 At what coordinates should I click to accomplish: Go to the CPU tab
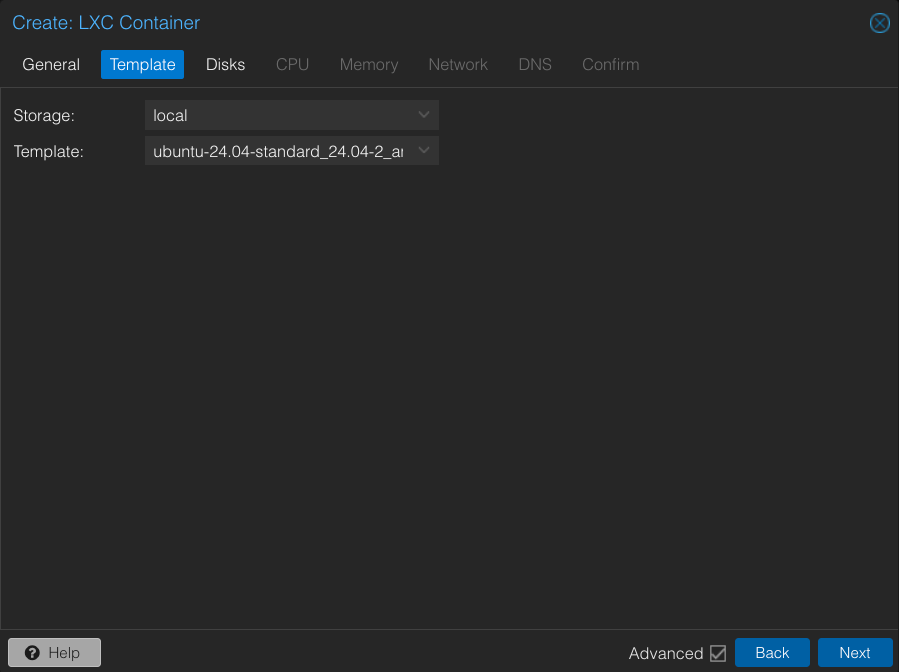(x=292, y=64)
